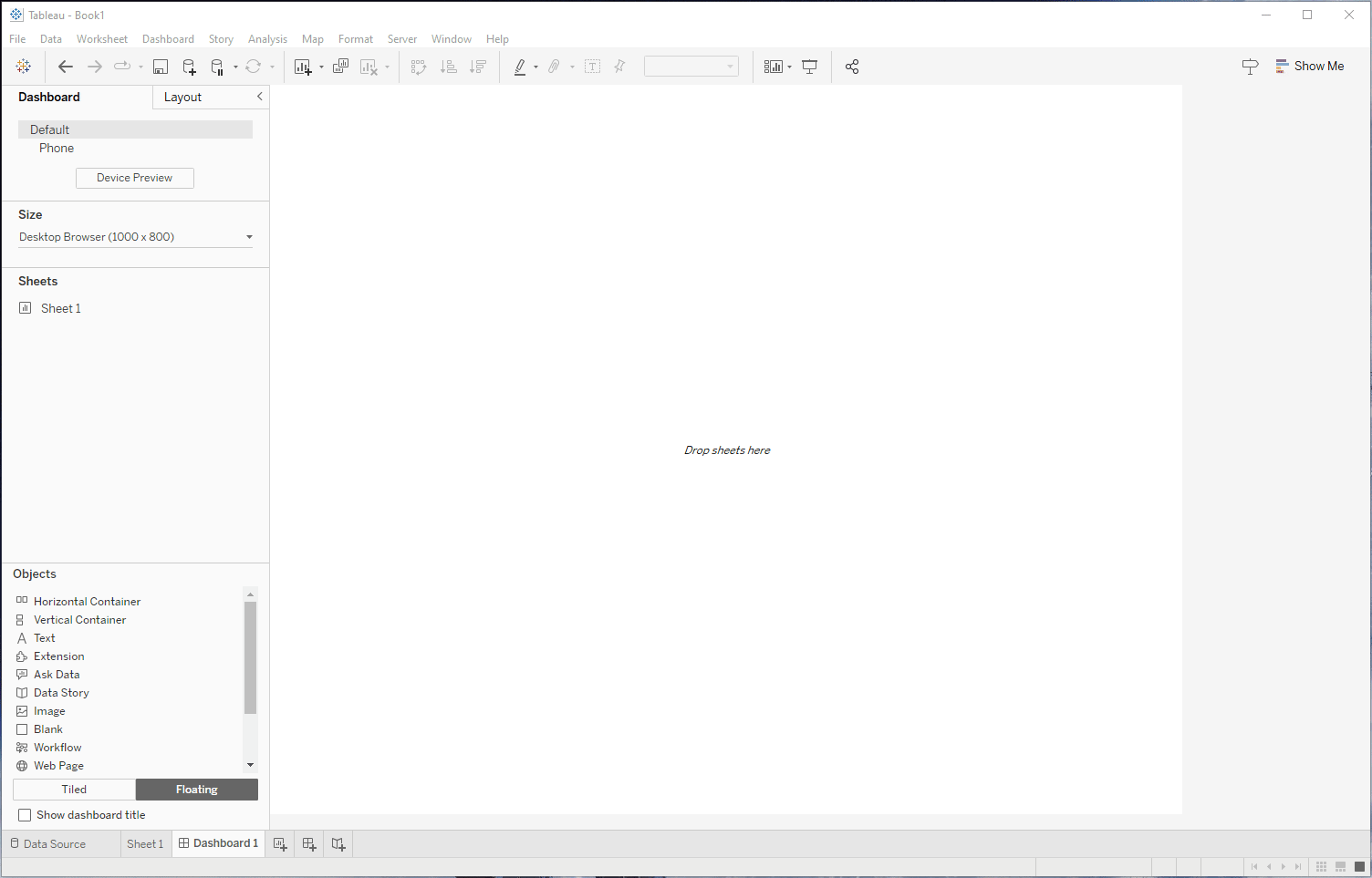Click the New Worksheet chart icon in toolbar

[303, 67]
